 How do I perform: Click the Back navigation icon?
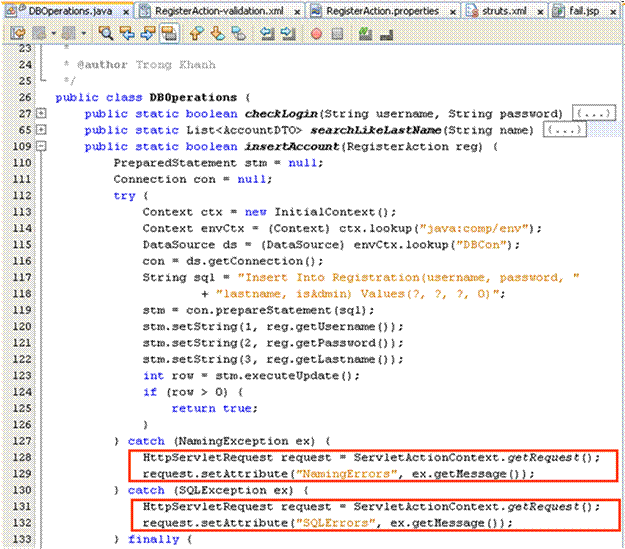(x=39, y=33)
